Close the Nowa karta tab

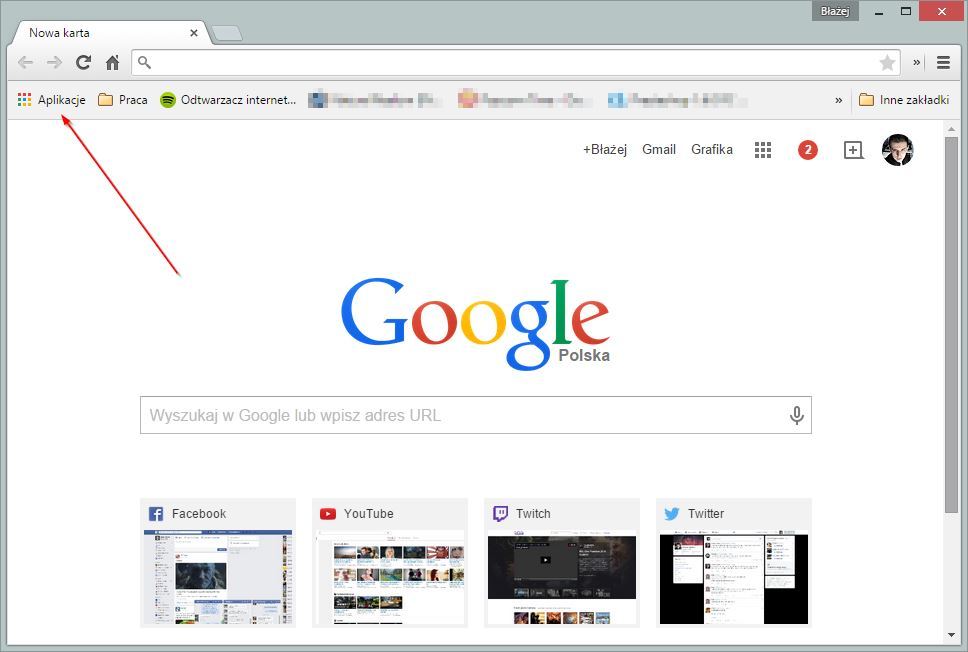tap(194, 33)
